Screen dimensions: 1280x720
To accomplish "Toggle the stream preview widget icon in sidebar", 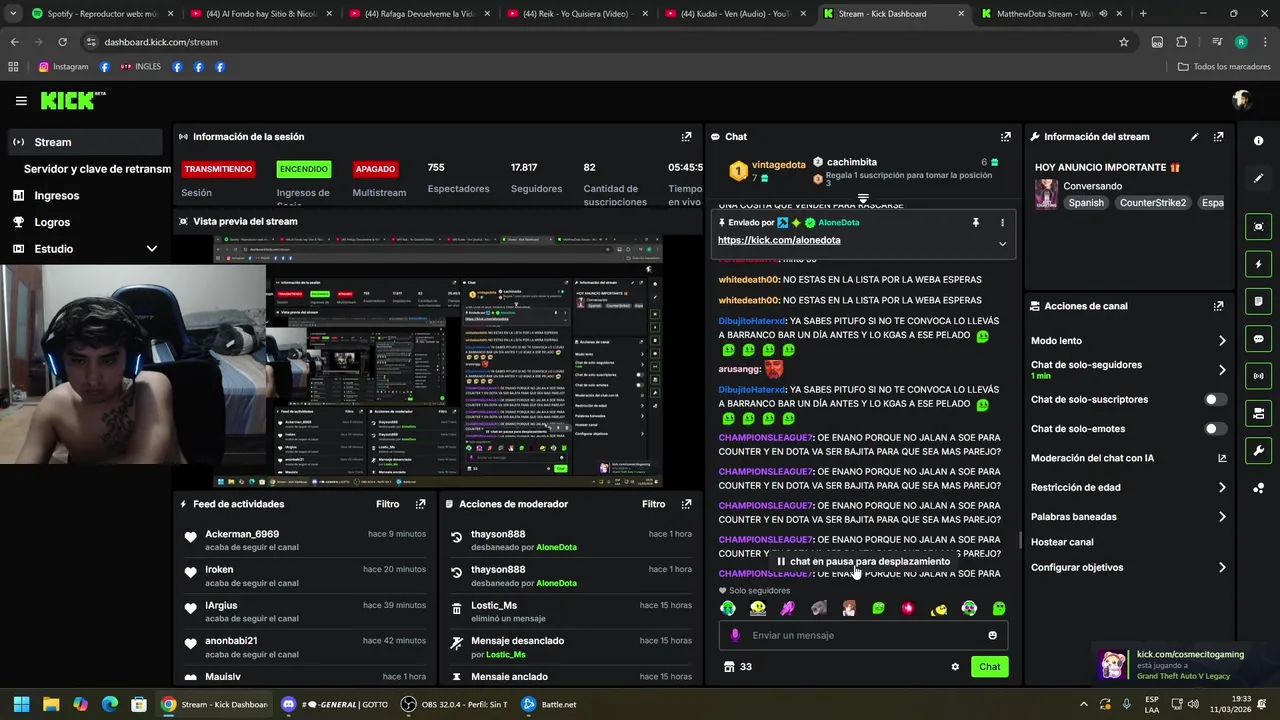I will pos(1258,227).
